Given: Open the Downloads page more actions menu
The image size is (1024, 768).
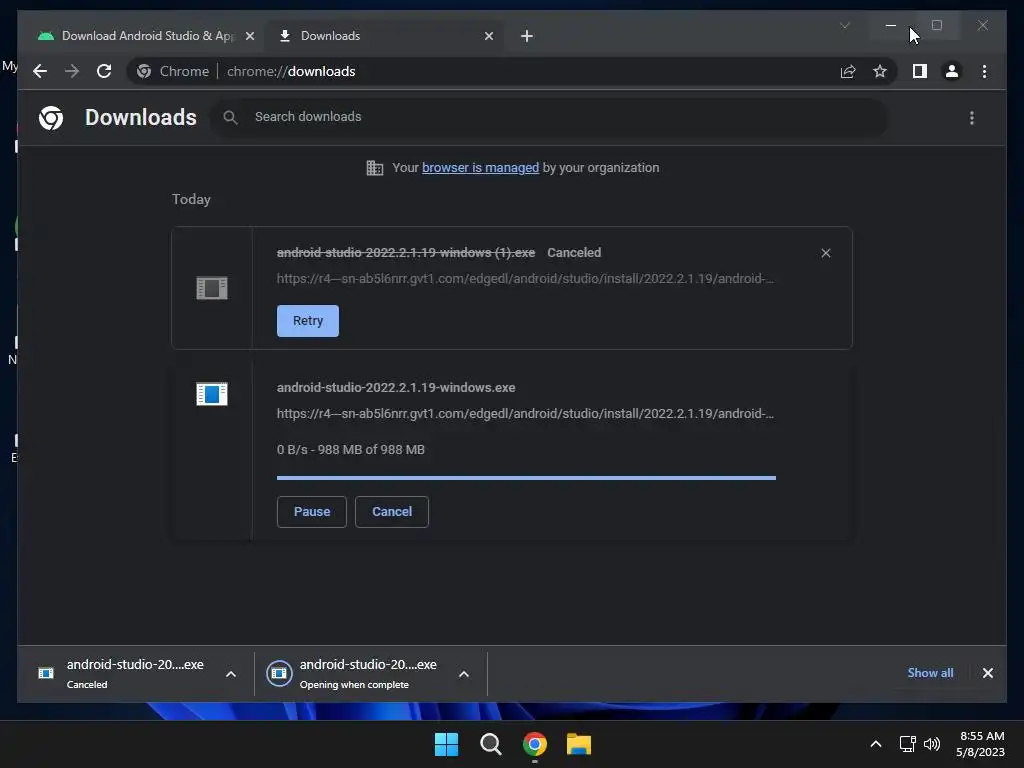Looking at the screenshot, I should pyautogui.click(x=972, y=118).
